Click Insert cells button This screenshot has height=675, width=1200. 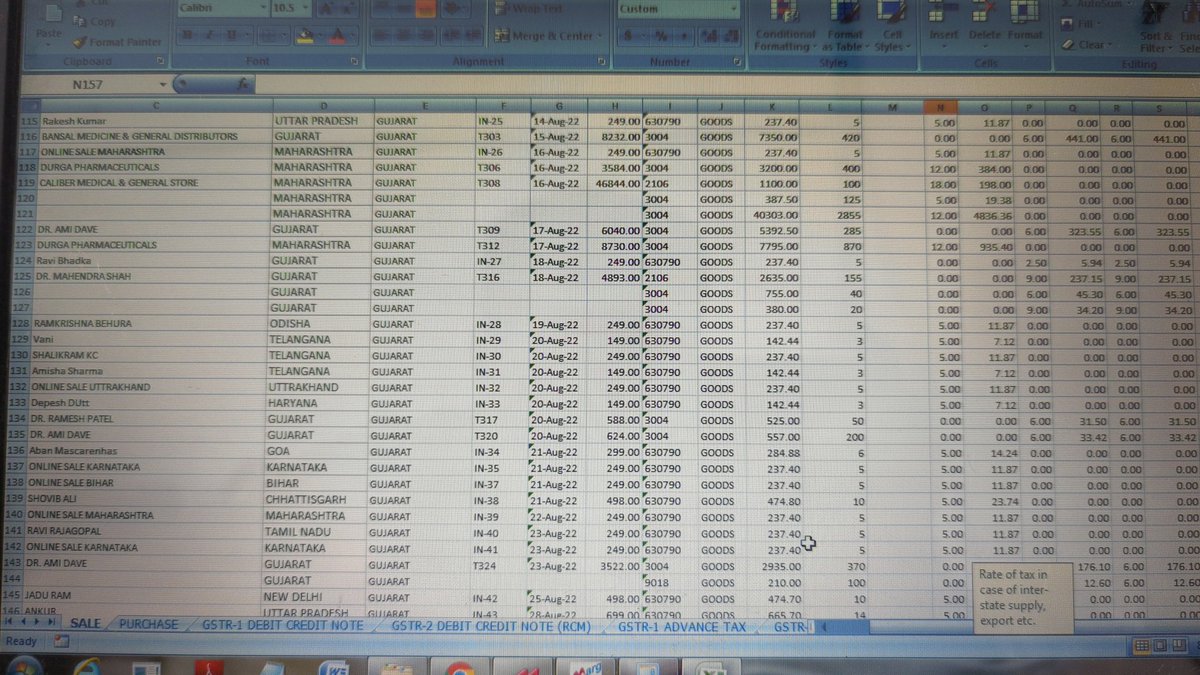(x=943, y=23)
